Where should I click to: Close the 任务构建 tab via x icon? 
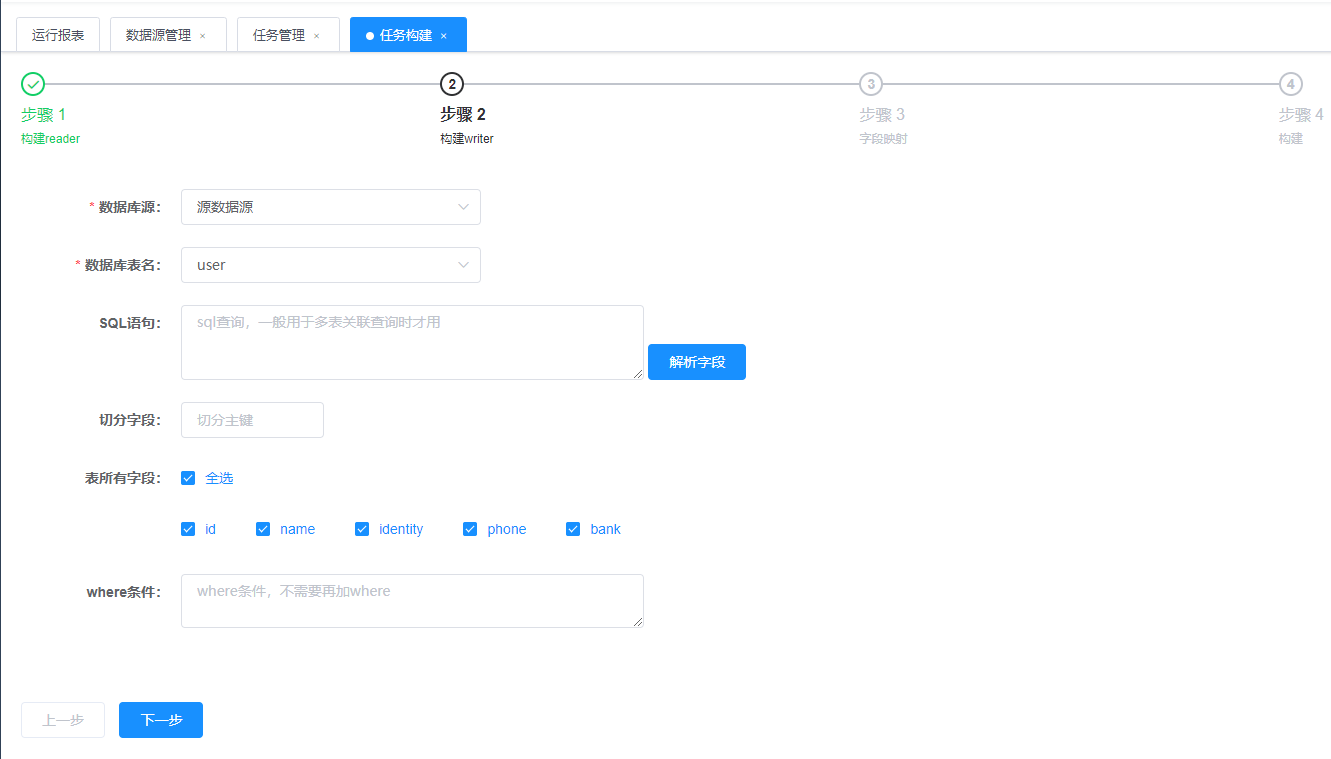pos(444,36)
